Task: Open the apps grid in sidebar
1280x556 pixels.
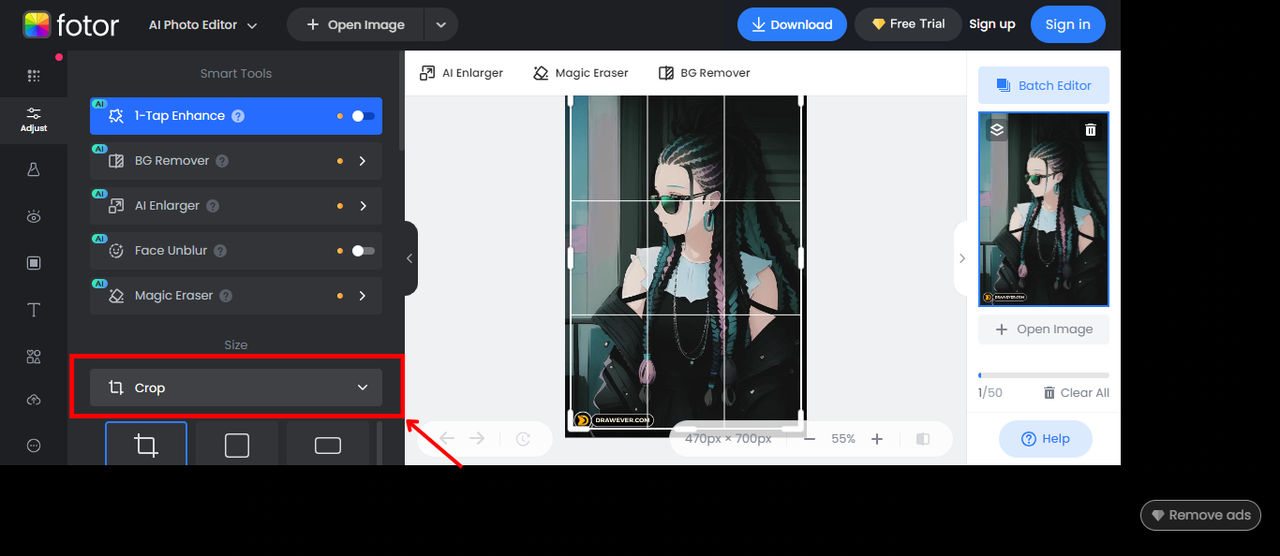Action: tap(34, 76)
